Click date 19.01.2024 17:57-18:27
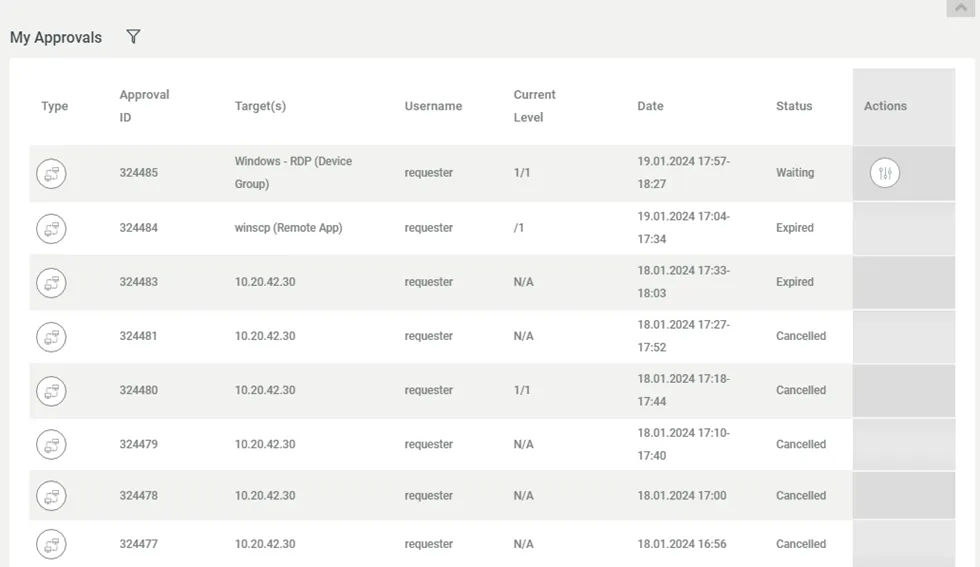This screenshot has height=567, width=980. (684, 173)
